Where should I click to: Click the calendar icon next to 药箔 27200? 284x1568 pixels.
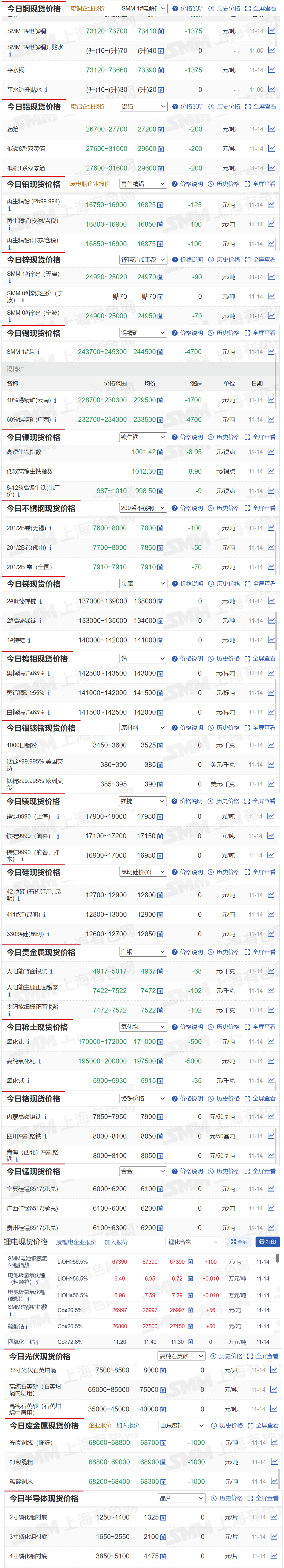(160, 129)
